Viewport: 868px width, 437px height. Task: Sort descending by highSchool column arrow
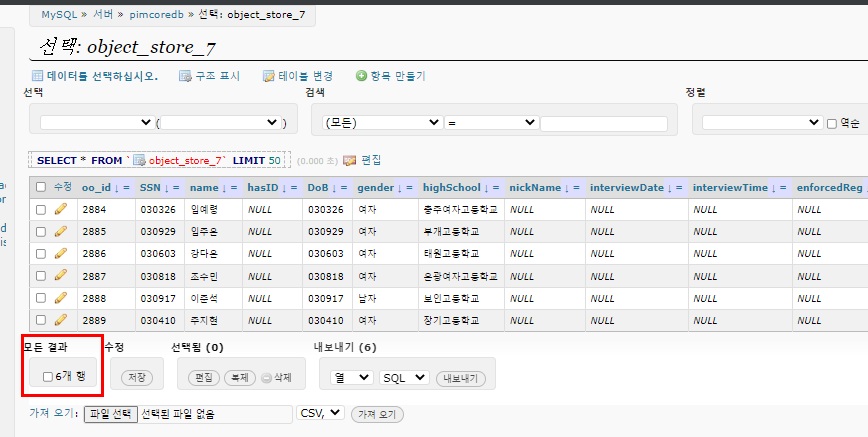pyautogui.click(x=487, y=188)
